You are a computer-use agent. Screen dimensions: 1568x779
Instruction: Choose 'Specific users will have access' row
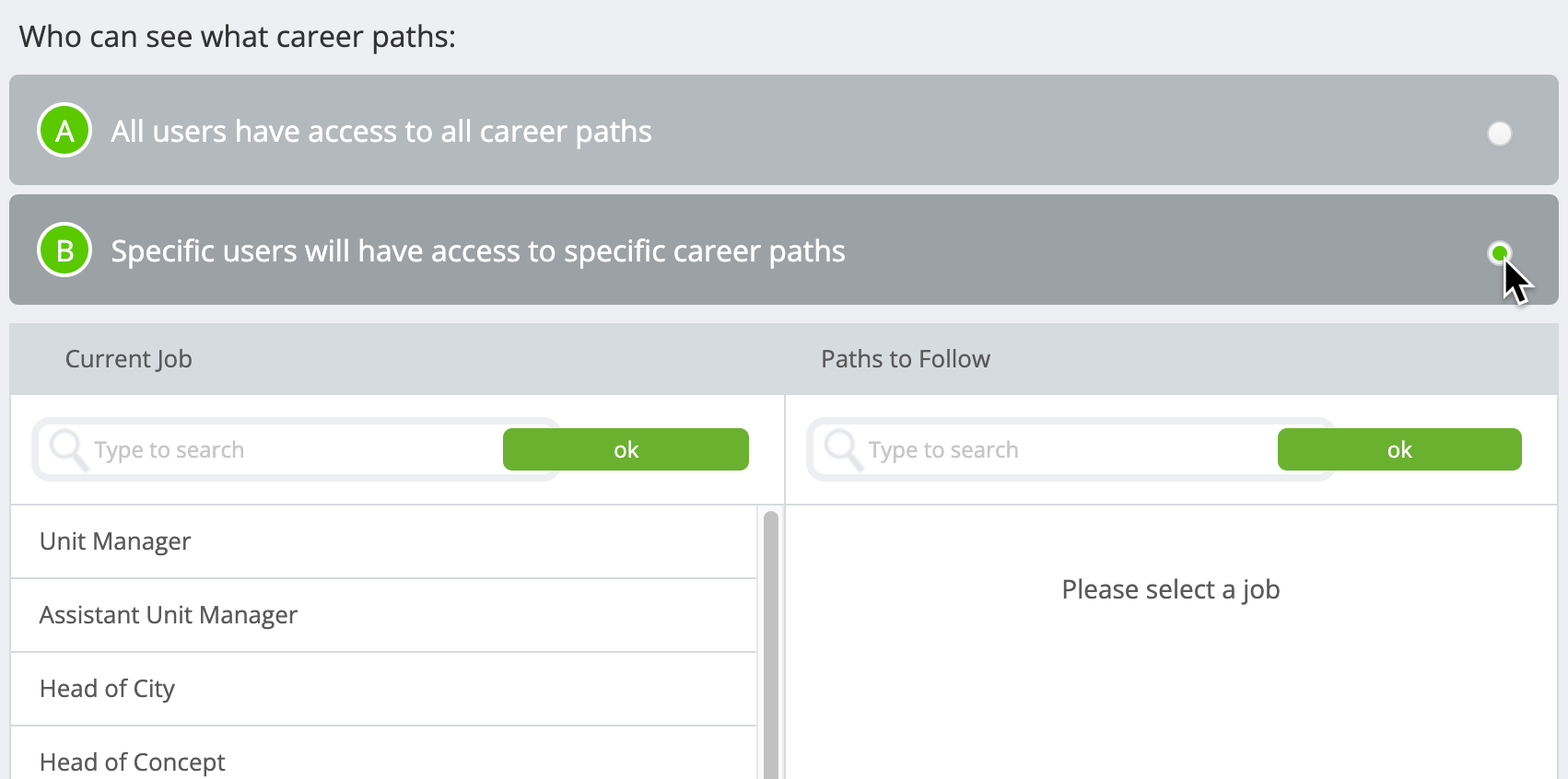click(x=784, y=250)
